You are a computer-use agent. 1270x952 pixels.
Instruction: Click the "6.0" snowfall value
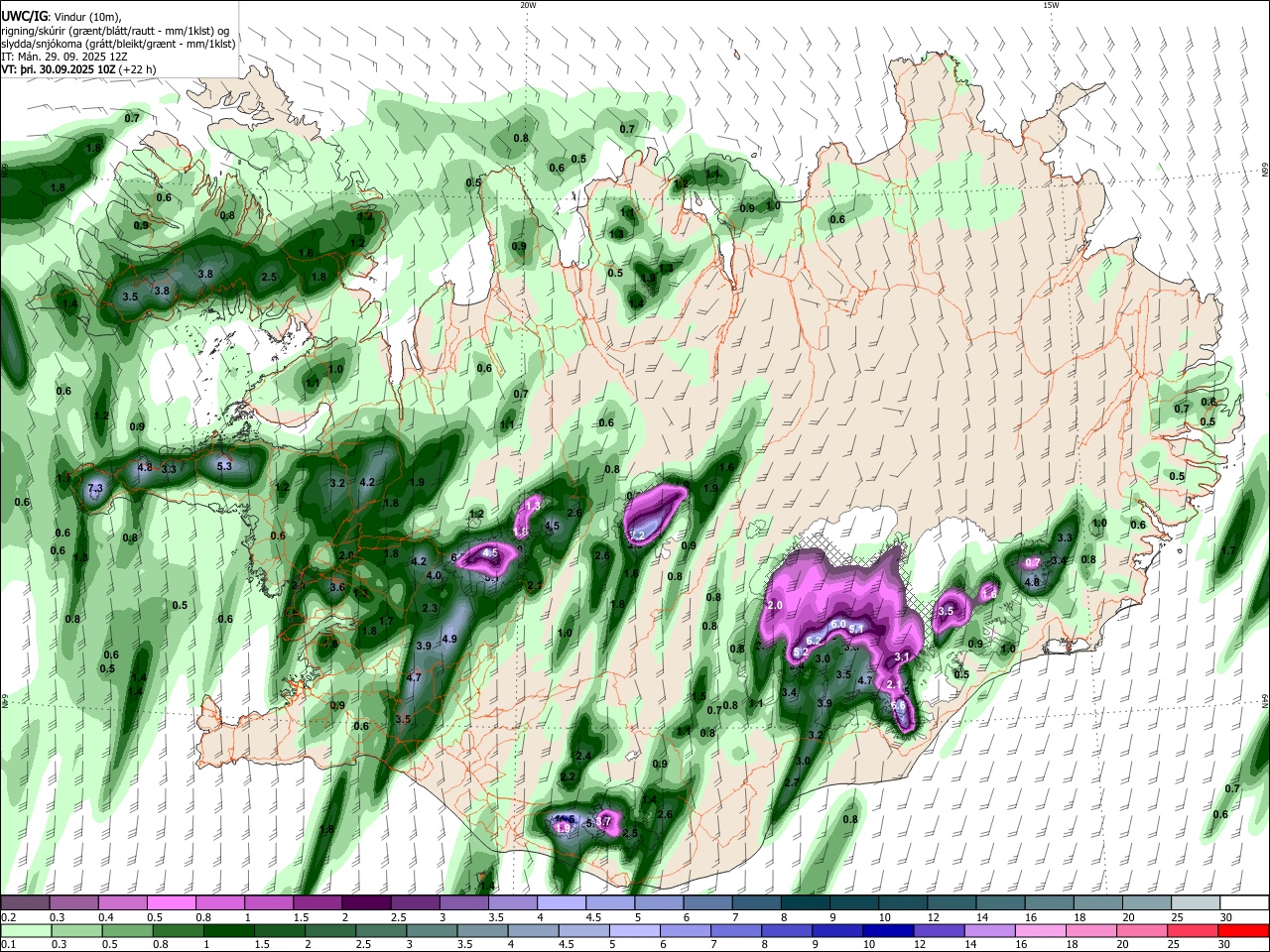[837, 624]
